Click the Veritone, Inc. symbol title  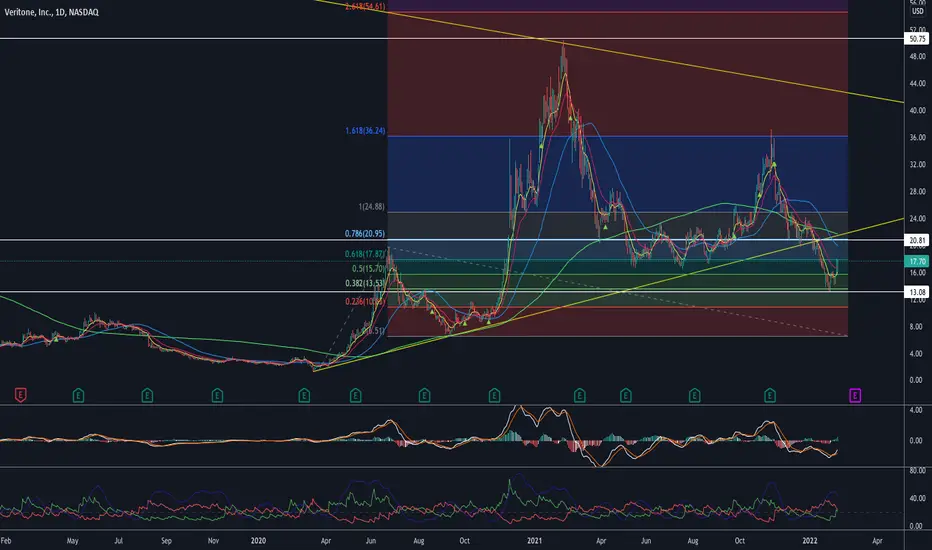[x=52, y=12]
